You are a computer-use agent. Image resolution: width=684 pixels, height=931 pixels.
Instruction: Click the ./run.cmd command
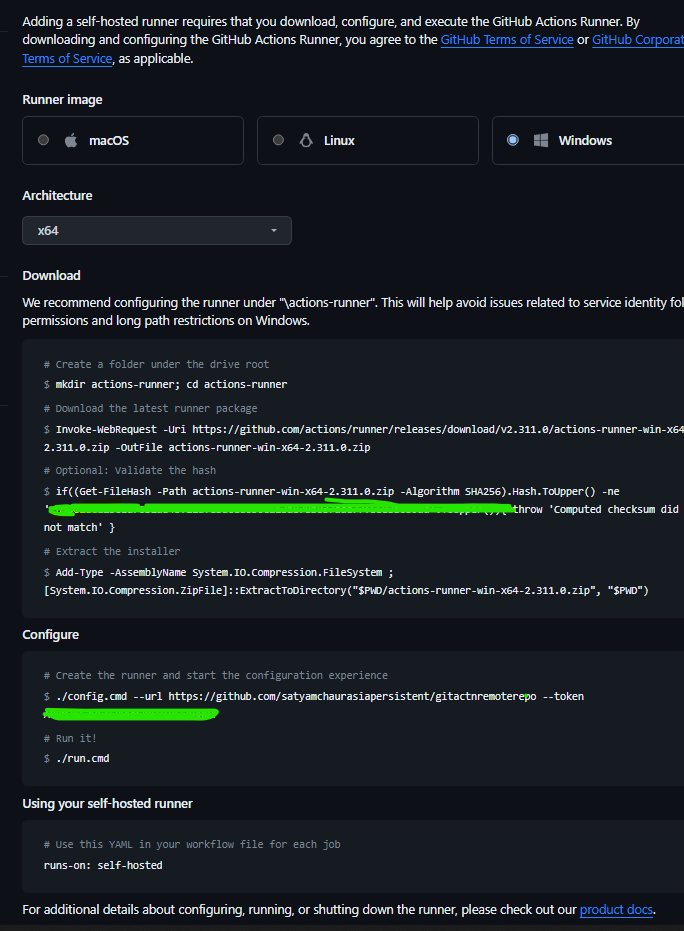pyautogui.click(x=83, y=758)
